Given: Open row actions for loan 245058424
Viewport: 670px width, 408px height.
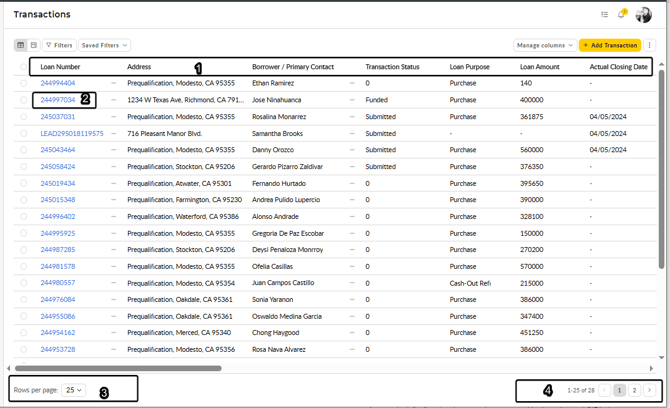Looking at the screenshot, I should pyautogui.click(x=113, y=167).
